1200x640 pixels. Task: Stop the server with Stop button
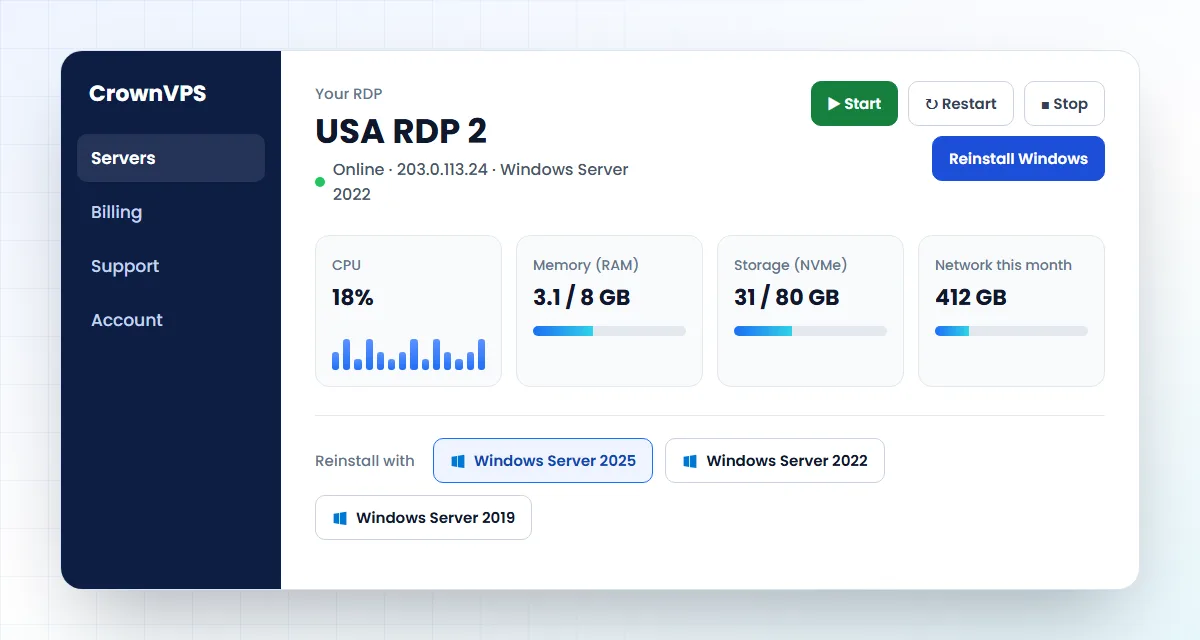tap(1064, 103)
